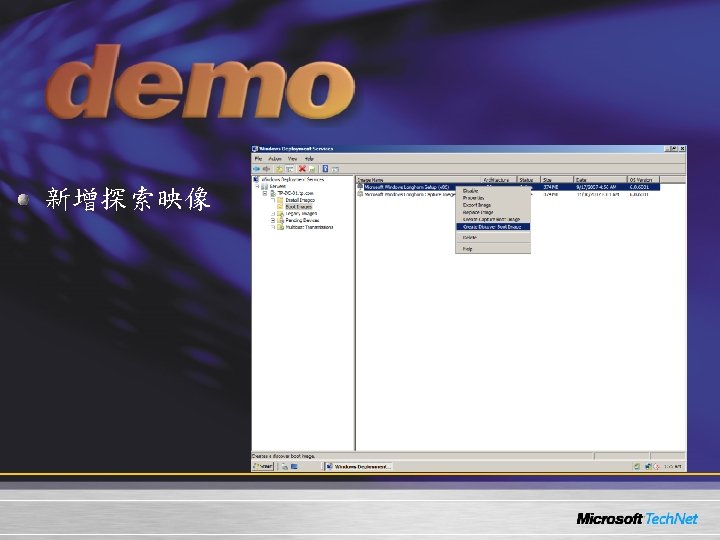Collapse the Servers tree node
Screen dimensions: 720x540
(x=258, y=186)
